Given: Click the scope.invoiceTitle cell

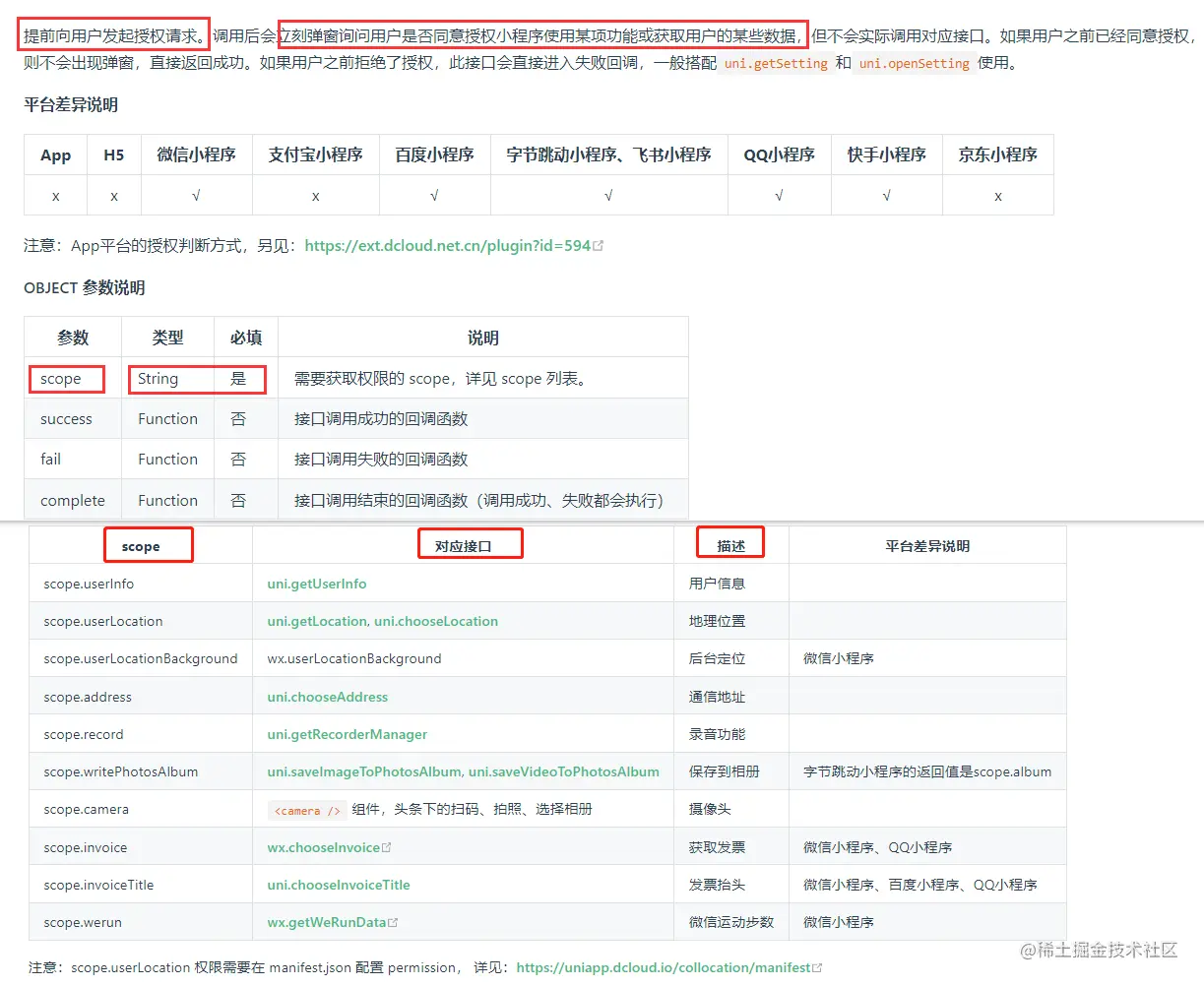Looking at the screenshot, I should 141,885.
